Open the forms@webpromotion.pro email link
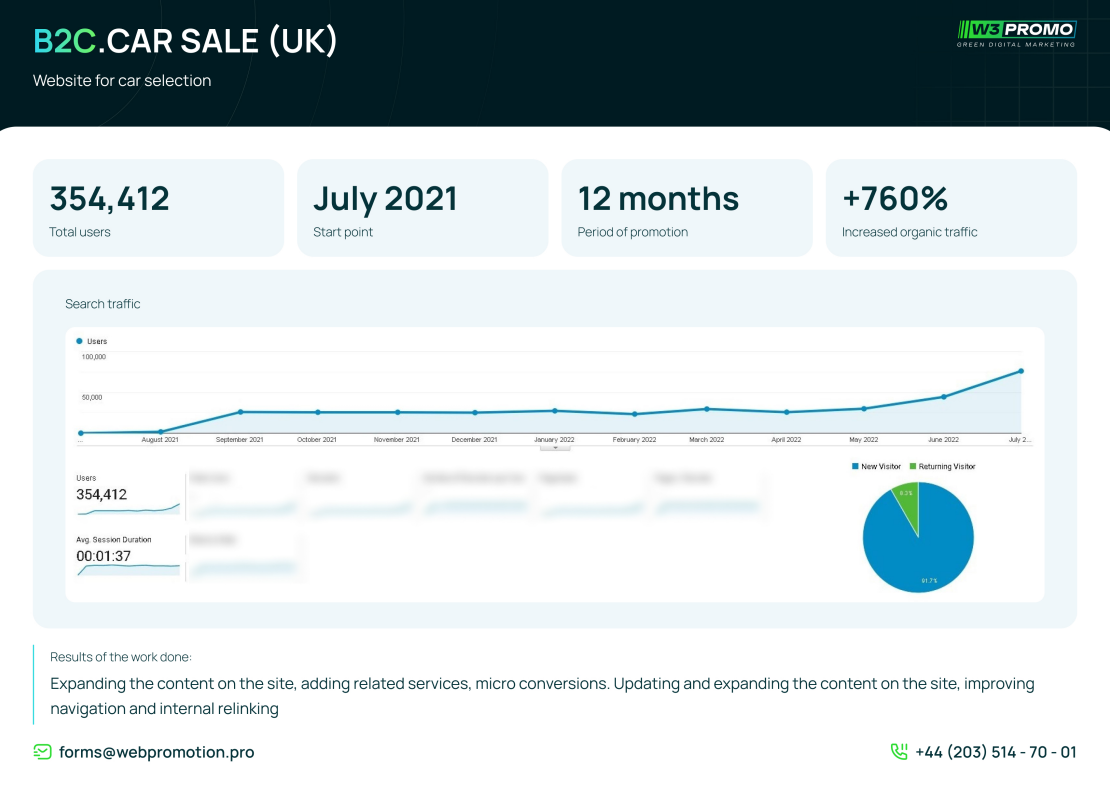This screenshot has height=791, width=1110. tap(156, 752)
